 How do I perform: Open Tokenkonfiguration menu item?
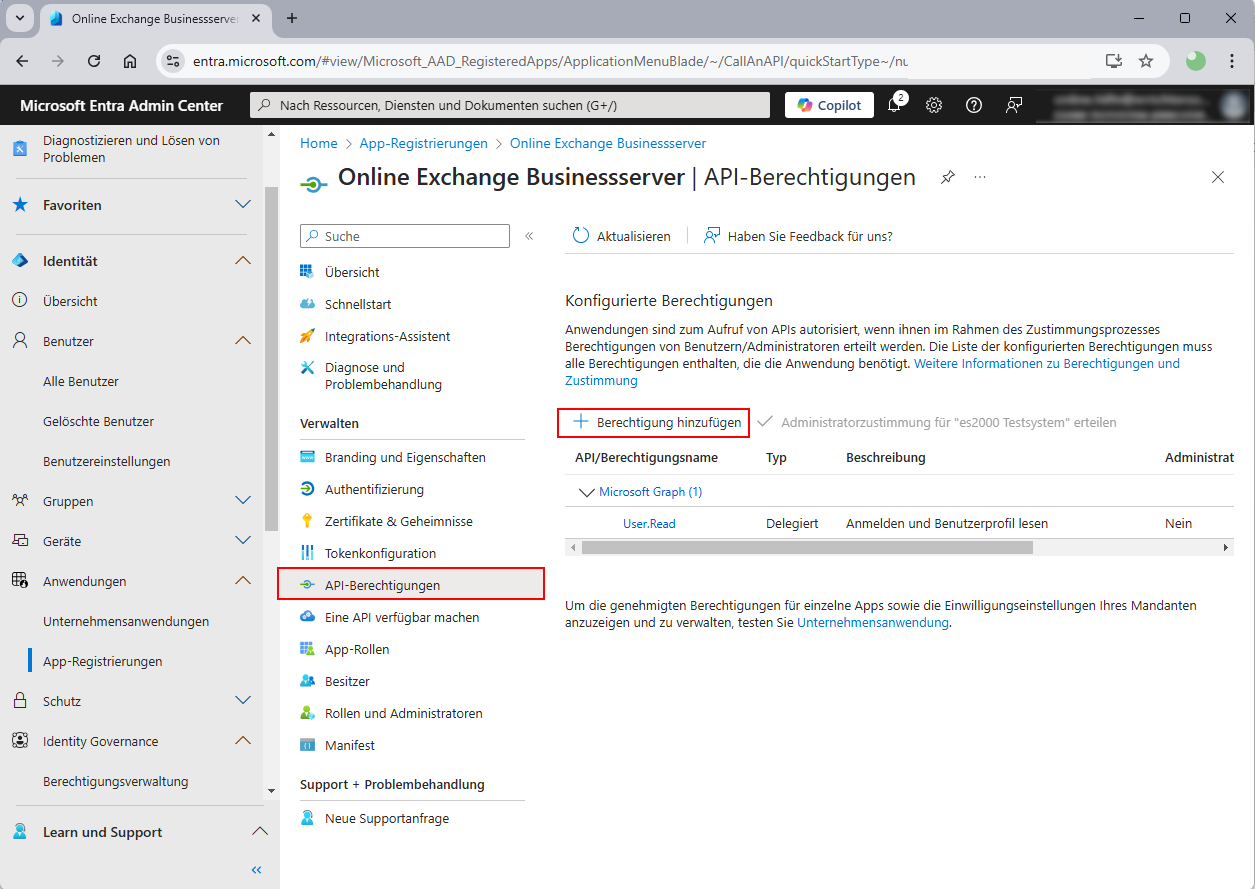(380, 553)
